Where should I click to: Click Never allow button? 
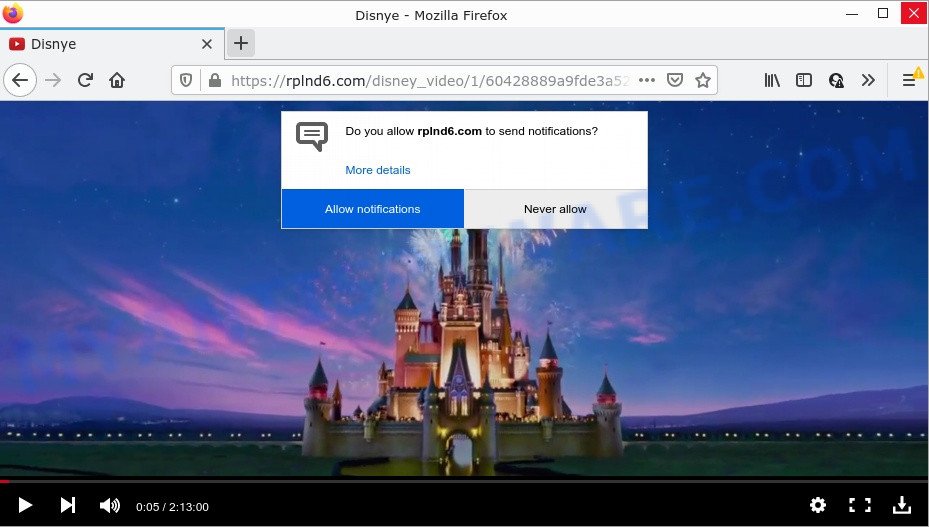[555, 209]
